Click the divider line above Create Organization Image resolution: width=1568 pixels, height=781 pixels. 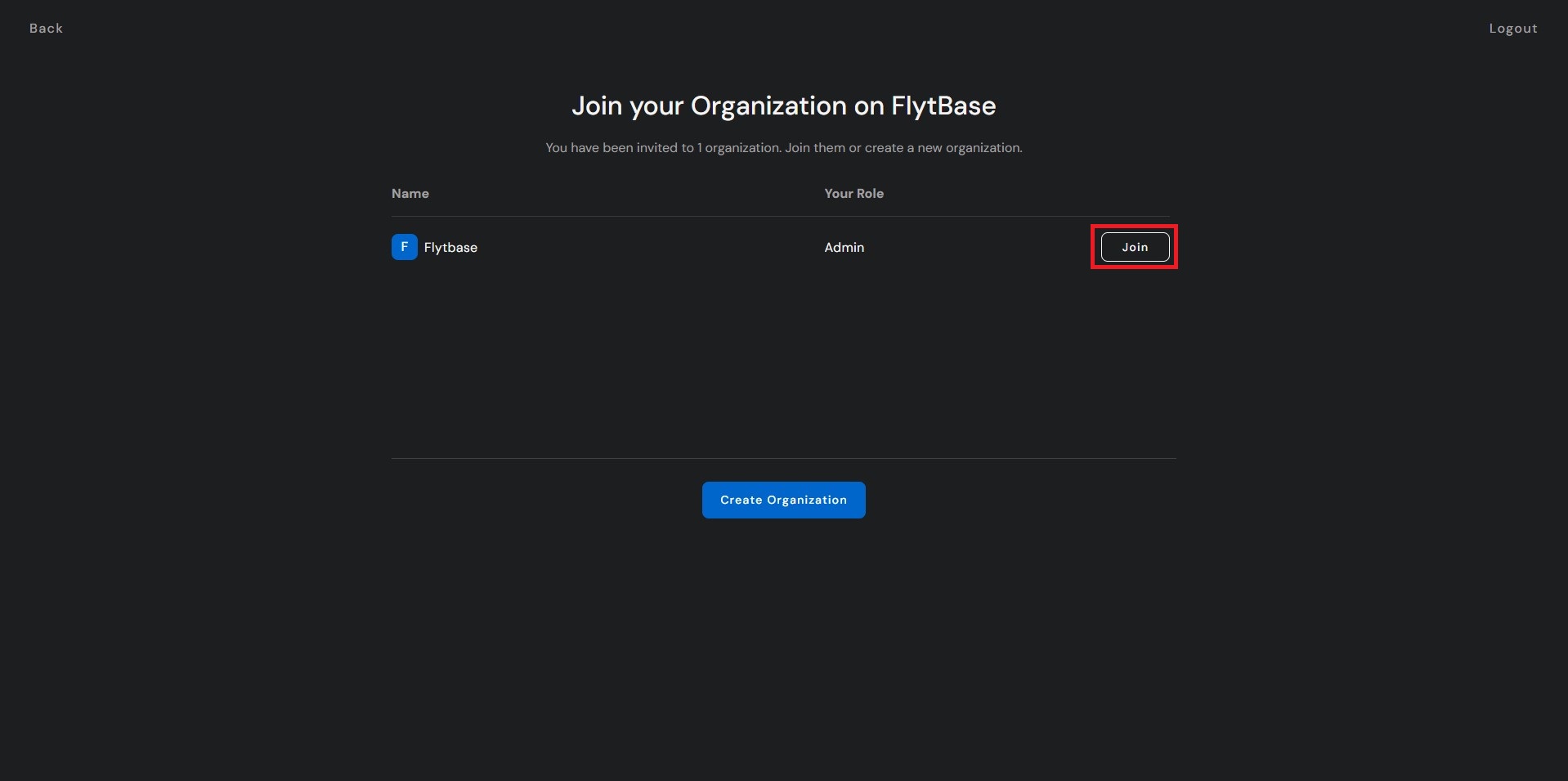point(783,458)
